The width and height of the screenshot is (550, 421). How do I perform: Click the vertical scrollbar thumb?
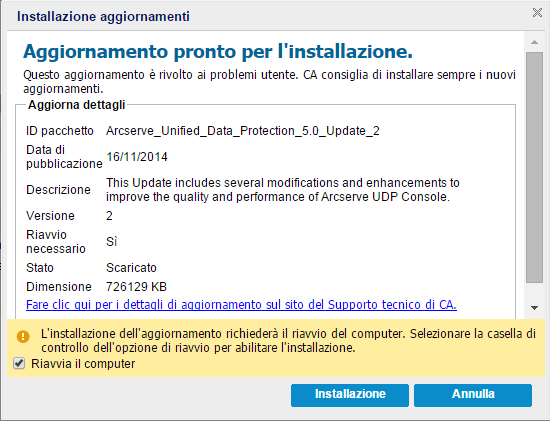point(534,167)
